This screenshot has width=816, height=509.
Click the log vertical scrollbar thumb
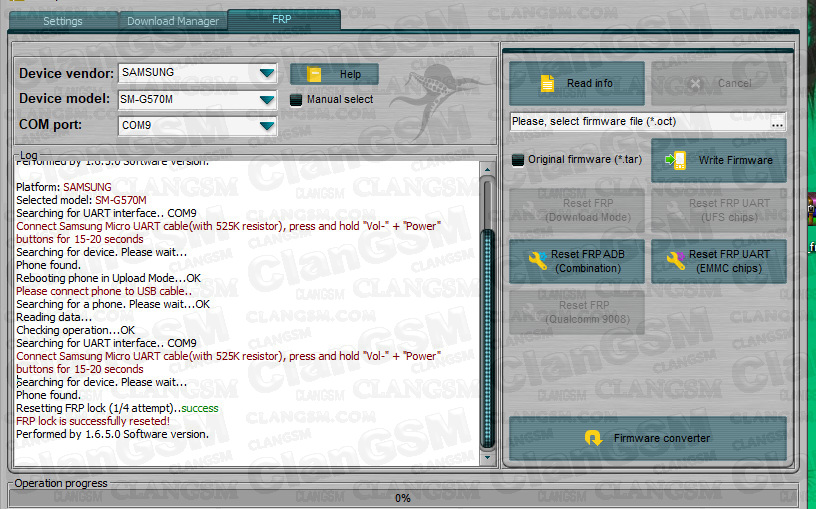point(488,338)
